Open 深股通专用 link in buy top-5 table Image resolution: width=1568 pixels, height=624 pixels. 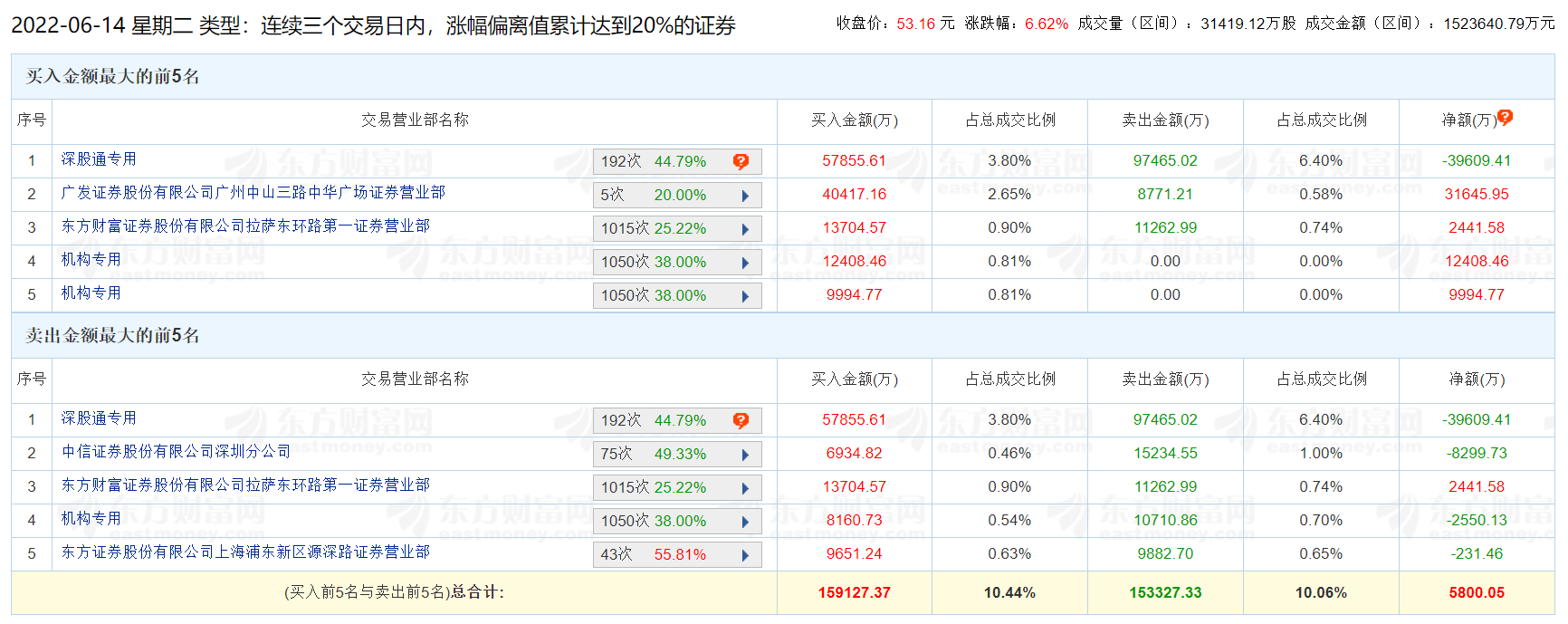[x=99, y=159]
